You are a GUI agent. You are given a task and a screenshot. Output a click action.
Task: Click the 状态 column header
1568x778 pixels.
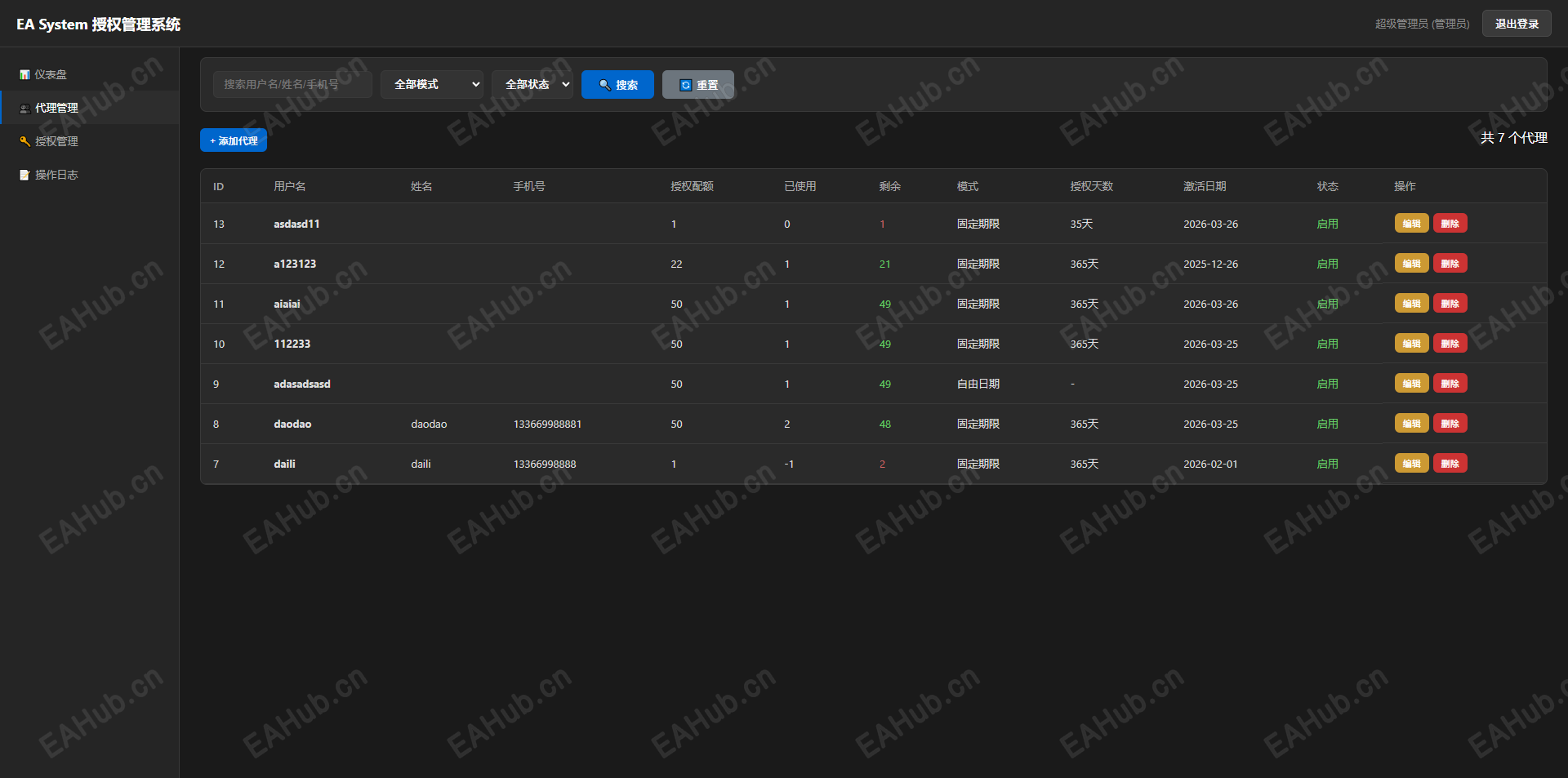click(1328, 186)
